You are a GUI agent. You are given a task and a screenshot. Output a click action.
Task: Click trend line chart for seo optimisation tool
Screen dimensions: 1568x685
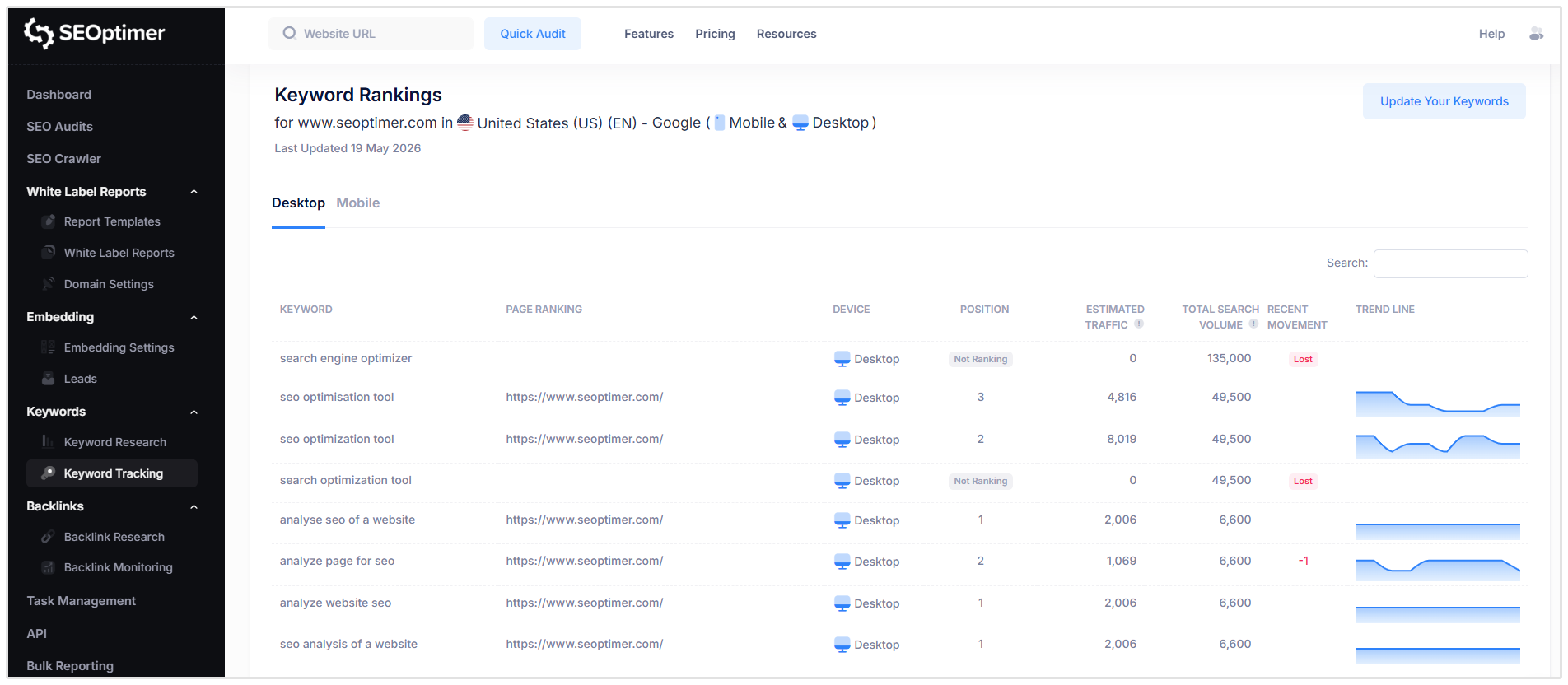click(x=1438, y=403)
